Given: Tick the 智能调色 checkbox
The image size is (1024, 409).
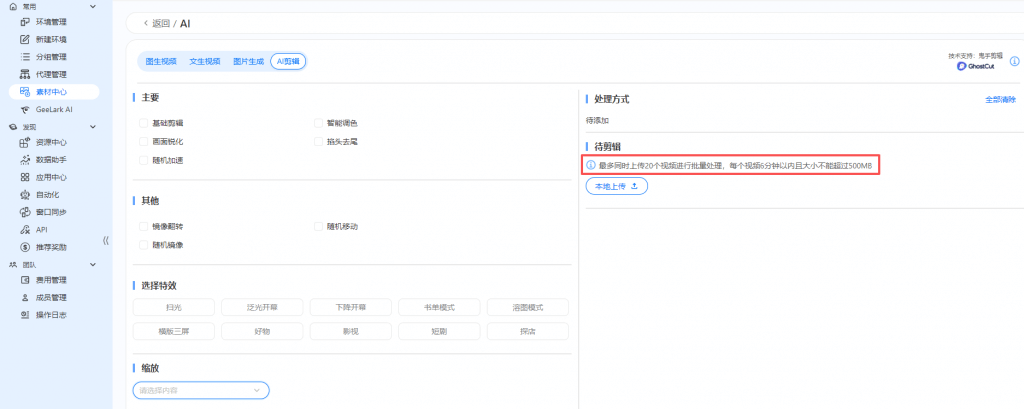Looking at the screenshot, I should click(x=319, y=123).
